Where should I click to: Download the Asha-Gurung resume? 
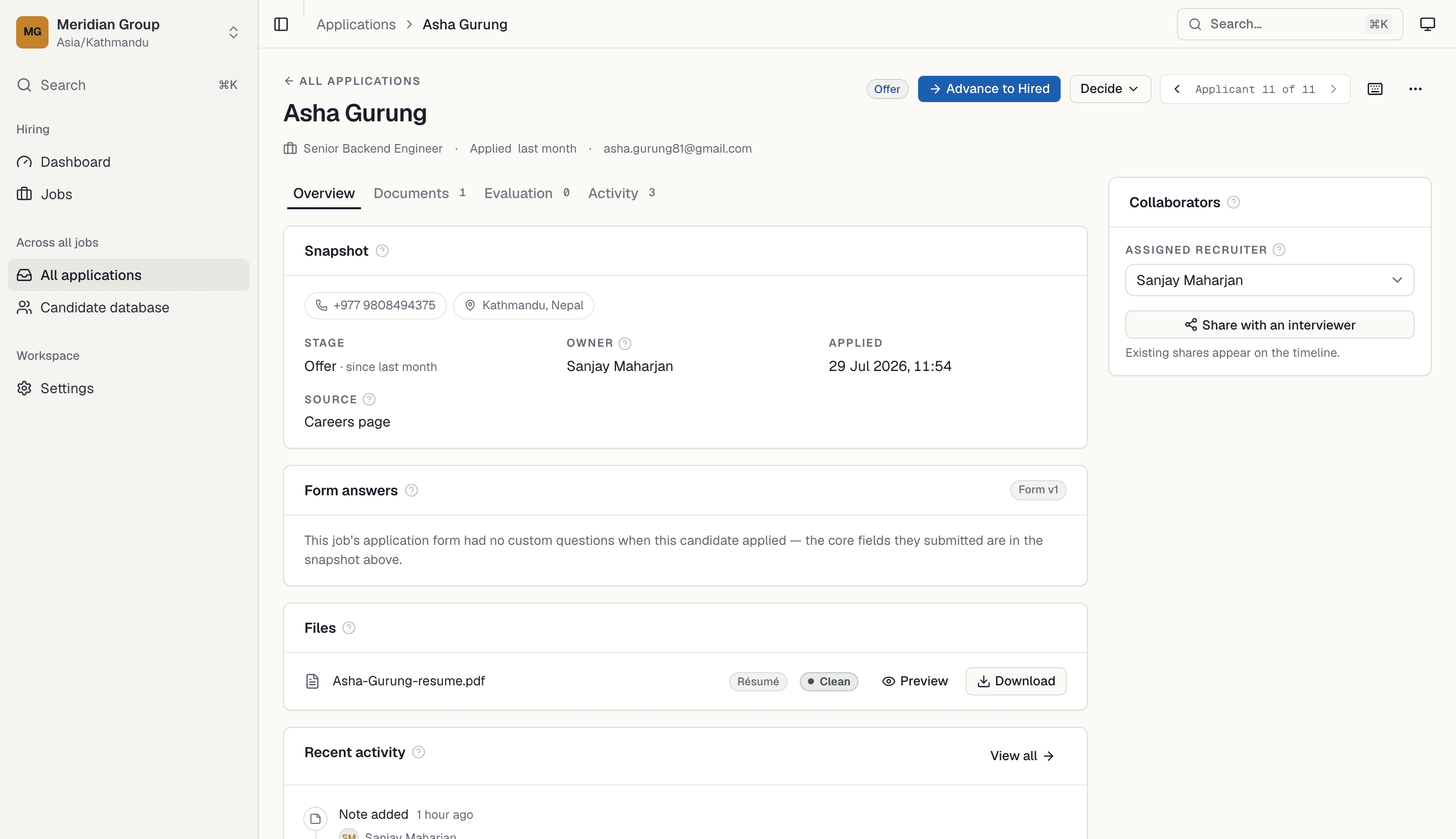tap(1016, 681)
